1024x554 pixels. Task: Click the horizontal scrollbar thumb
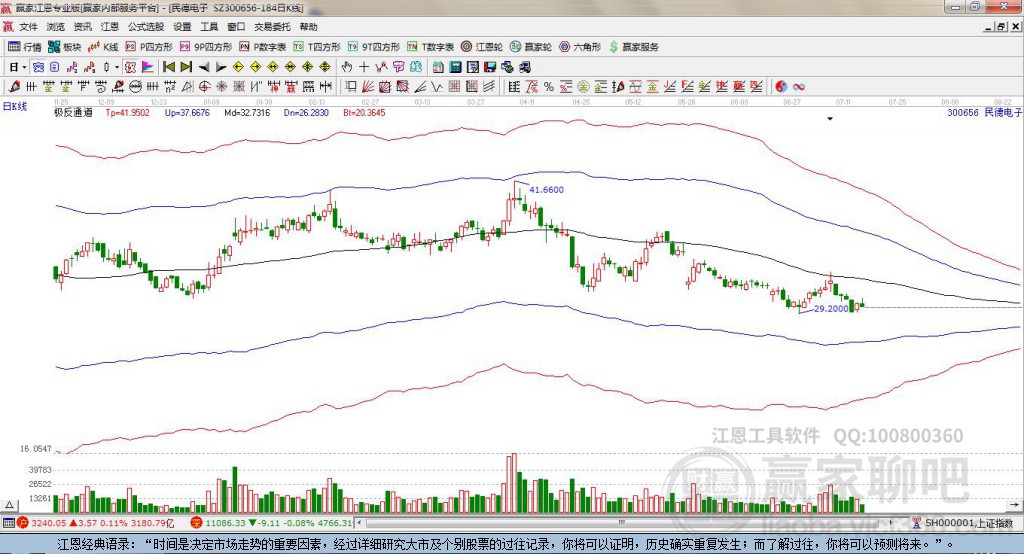[x=620, y=523]
